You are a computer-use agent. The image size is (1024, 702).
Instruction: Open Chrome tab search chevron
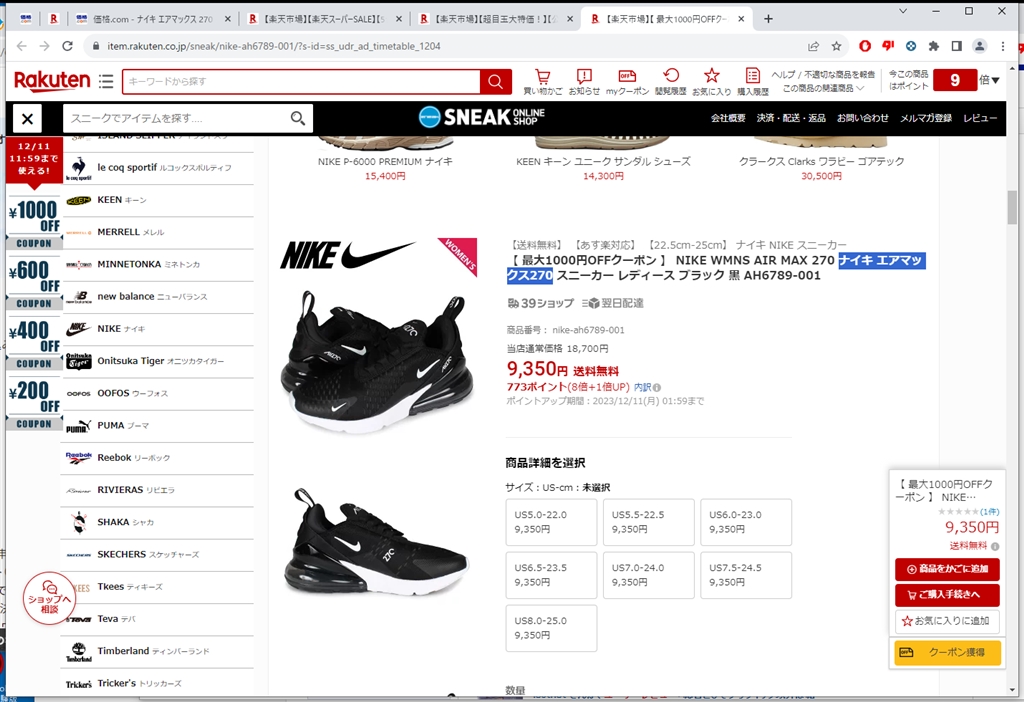coord(903,11)
